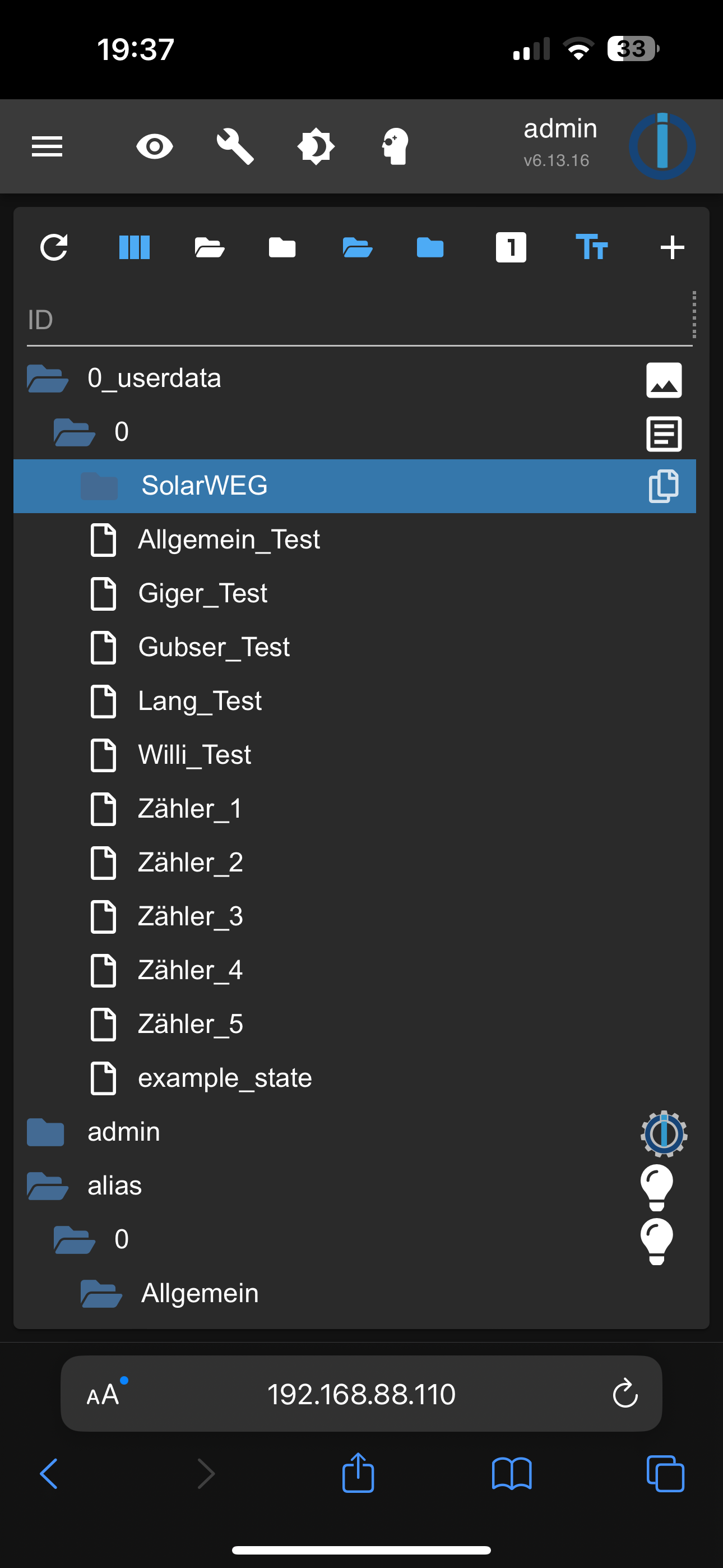Image resolution: width=723 pixels, height=1568 pixels.
Task: Focus the ID filter input field
Action: coord(356,320)
